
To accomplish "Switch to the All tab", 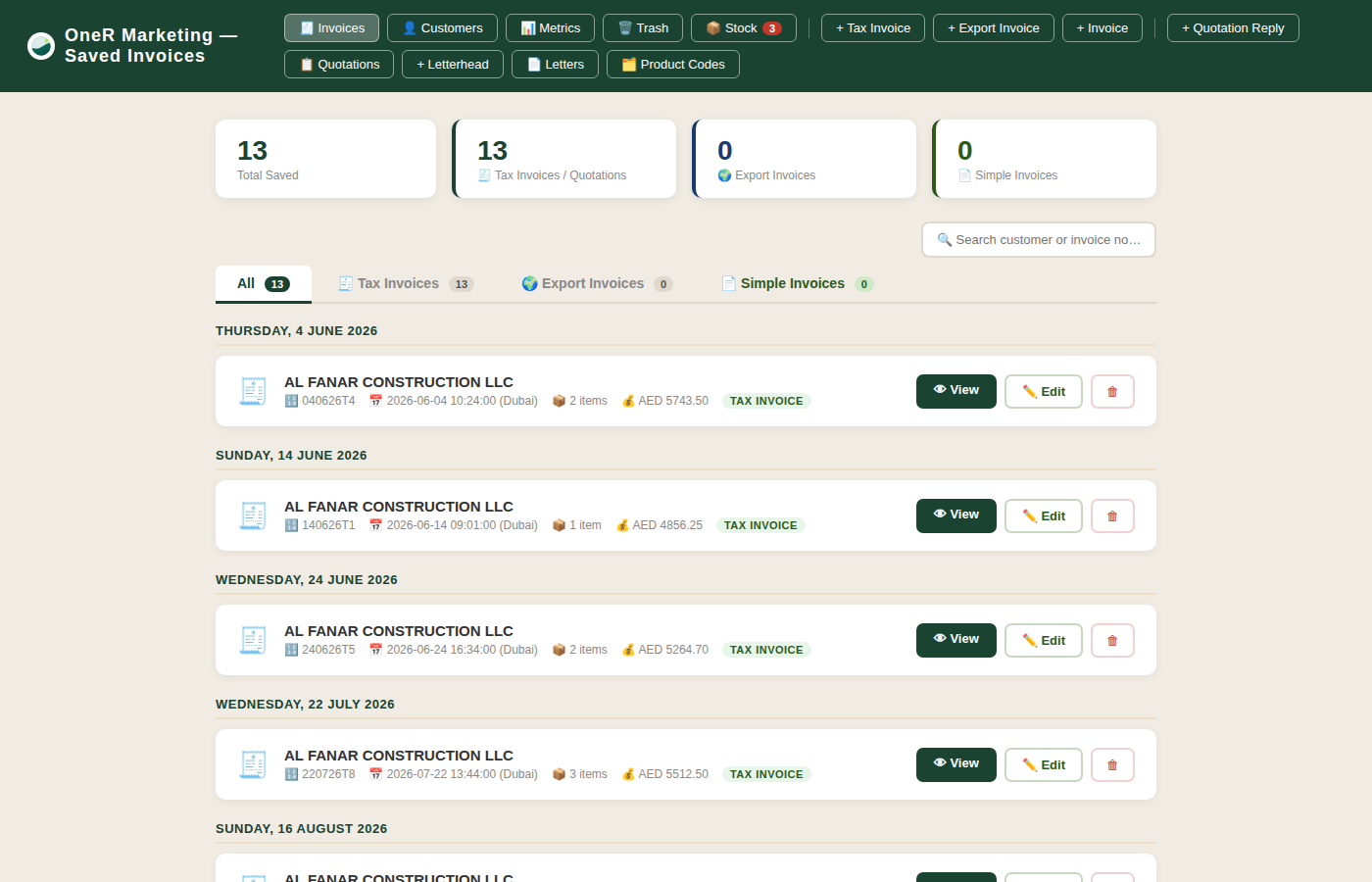I will click(x=264, y=284).
